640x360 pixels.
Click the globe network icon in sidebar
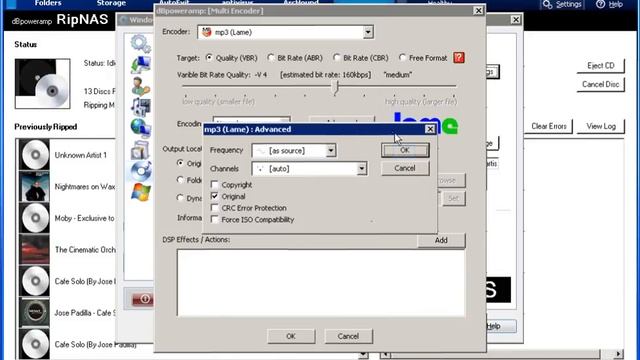140,128
